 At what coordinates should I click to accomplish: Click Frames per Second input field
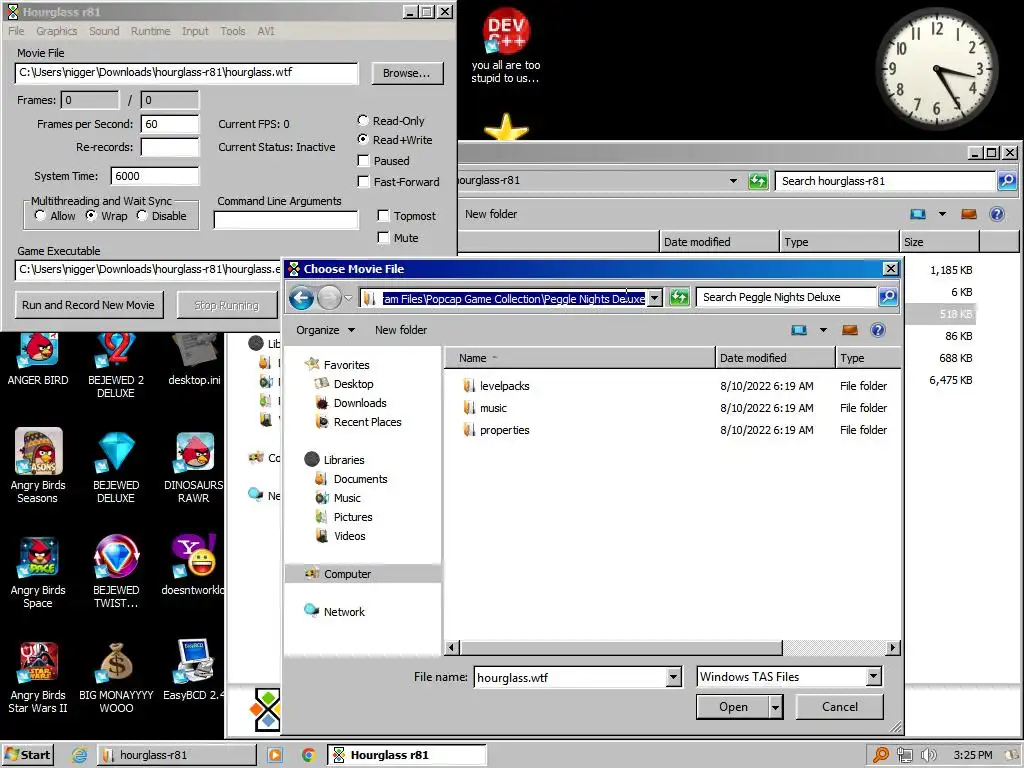click(169, 124)
